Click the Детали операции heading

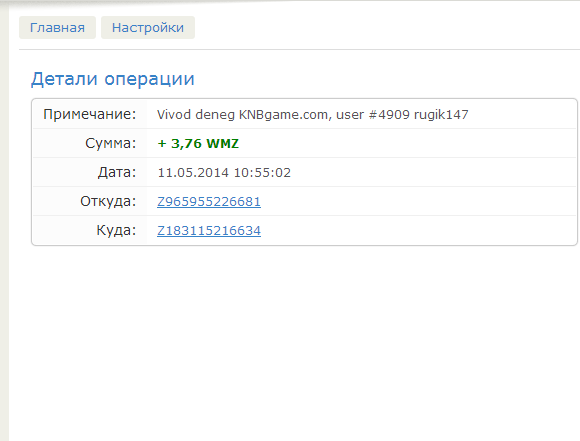point(113,79)
